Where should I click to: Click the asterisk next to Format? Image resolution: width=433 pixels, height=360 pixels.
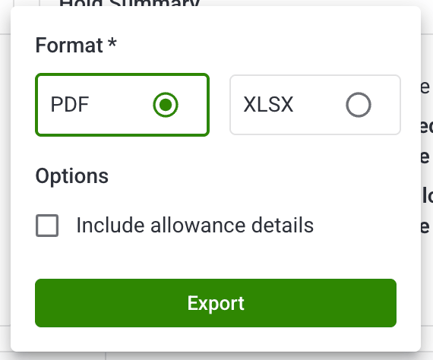point(112,43)
